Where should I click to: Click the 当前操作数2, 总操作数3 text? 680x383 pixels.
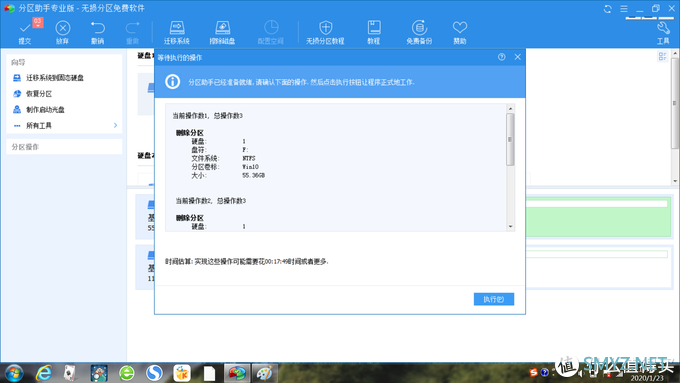click(211, 201)
